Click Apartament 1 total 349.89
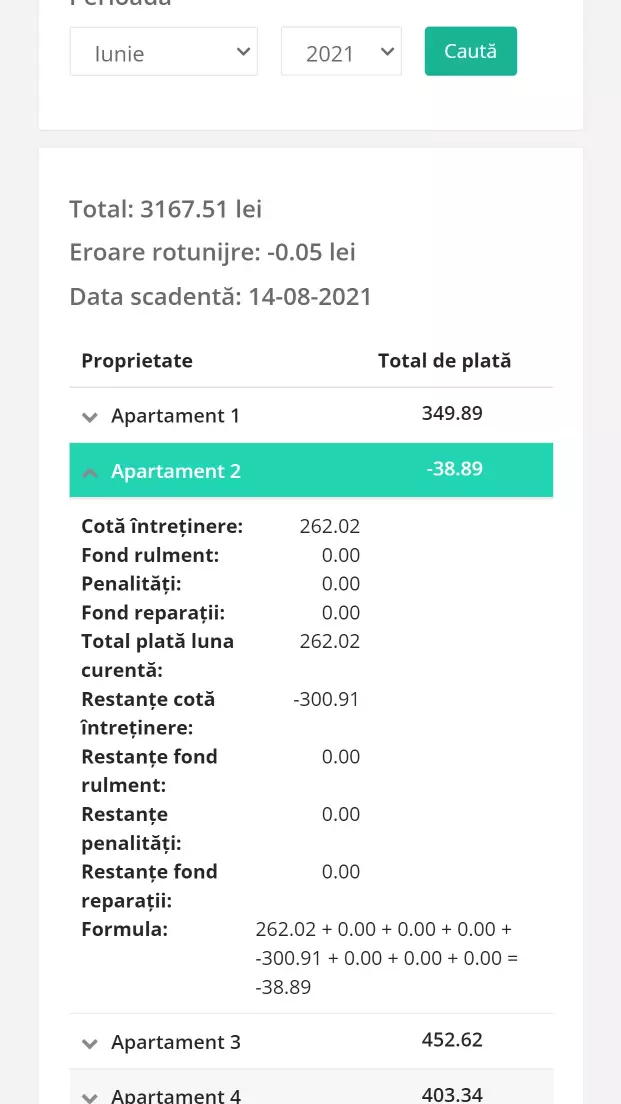The height and width of the screenshot is (1104, 621). click(x=452, y=413)
